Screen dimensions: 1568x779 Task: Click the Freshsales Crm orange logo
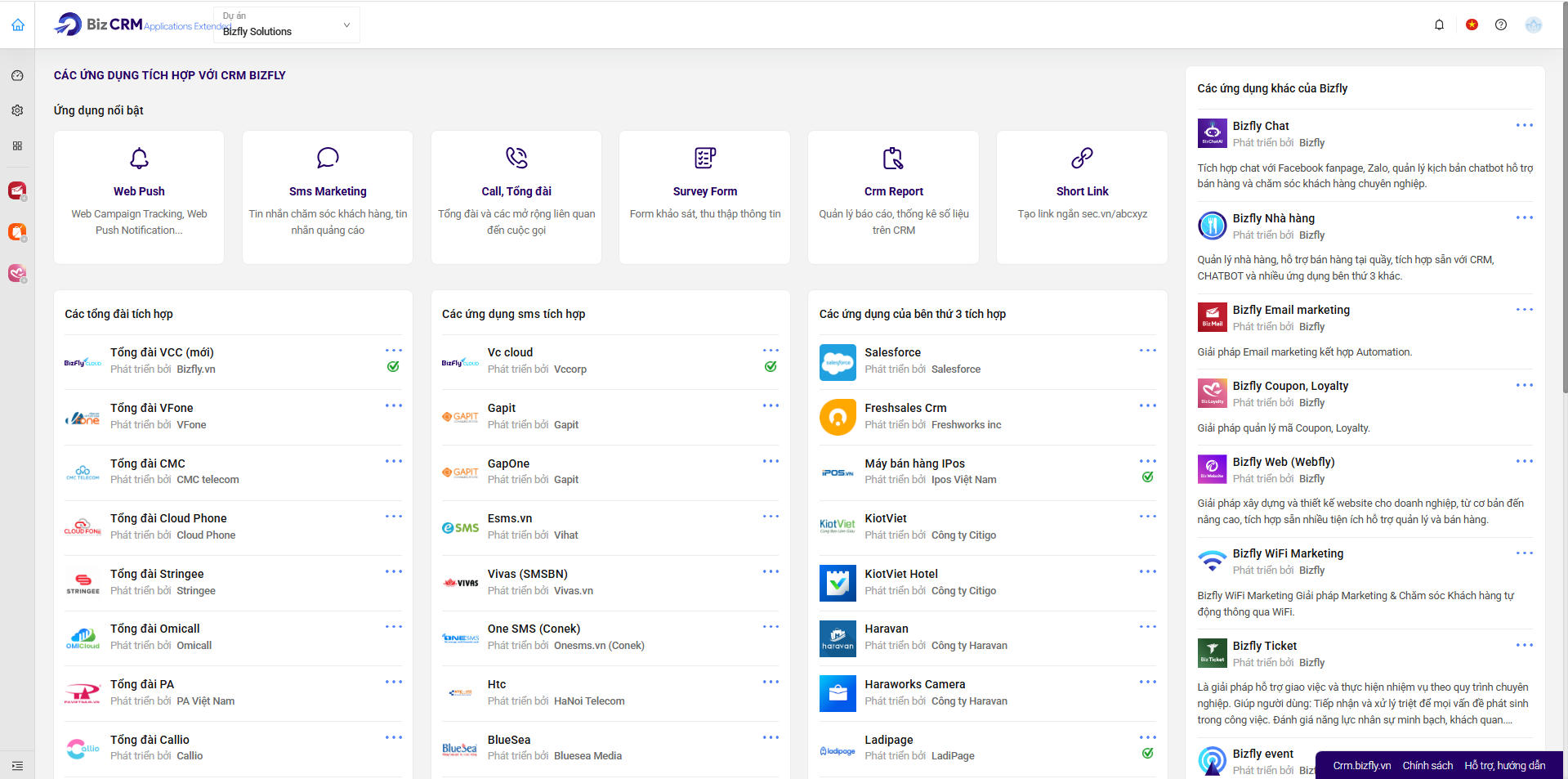pos(838,418)
